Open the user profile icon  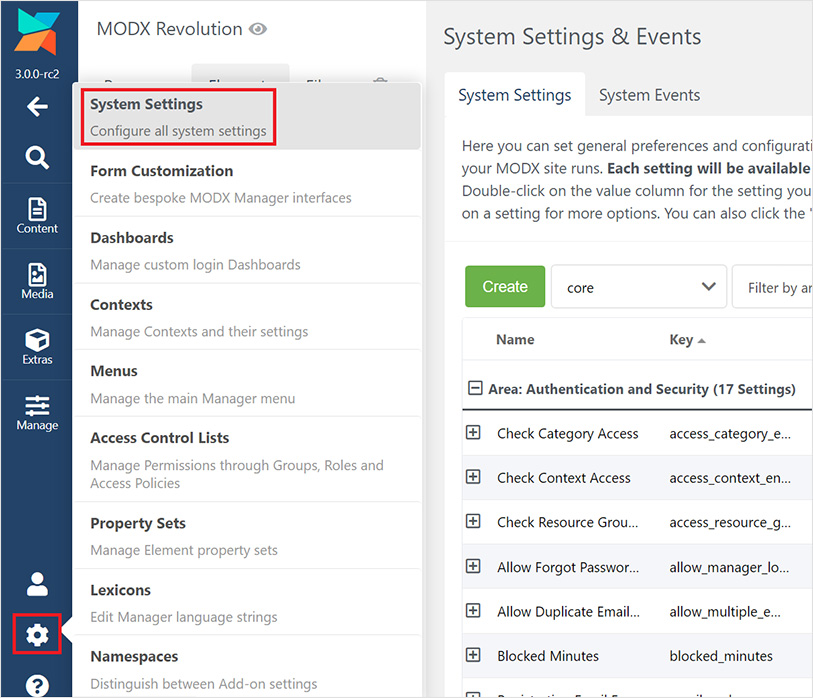coord(37,584)
